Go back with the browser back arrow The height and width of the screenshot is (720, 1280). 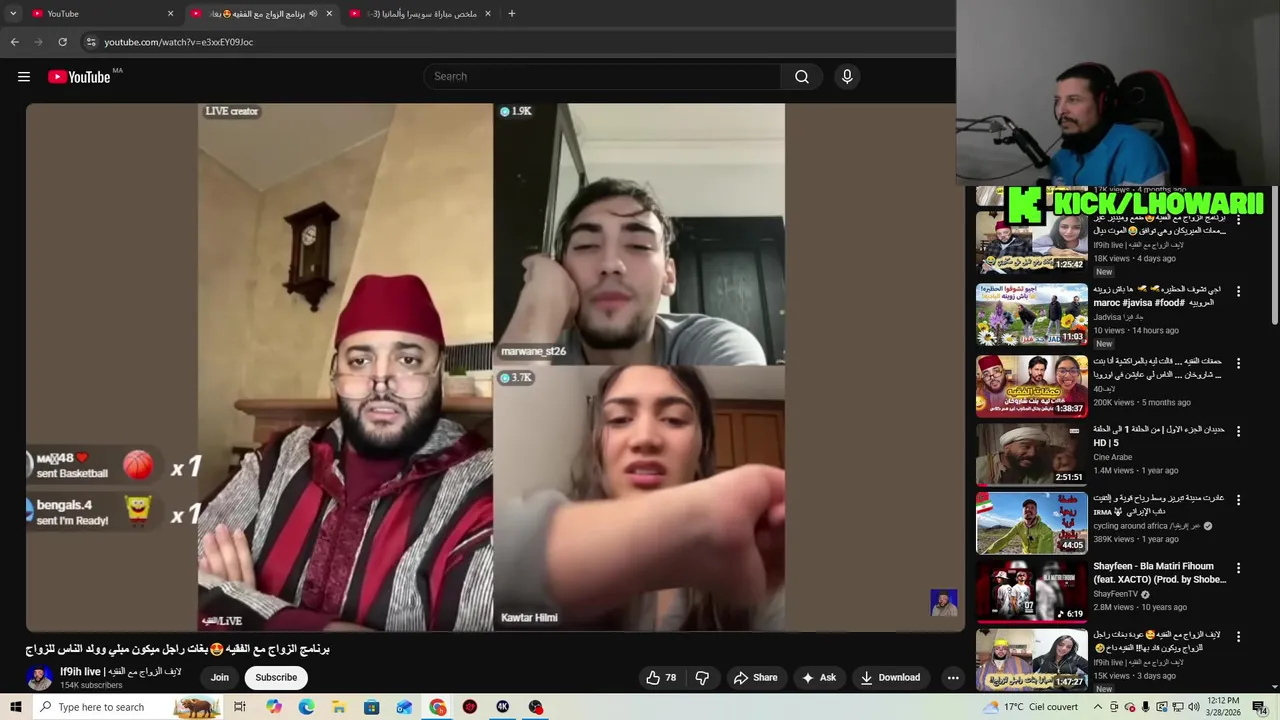pos(15,42)
